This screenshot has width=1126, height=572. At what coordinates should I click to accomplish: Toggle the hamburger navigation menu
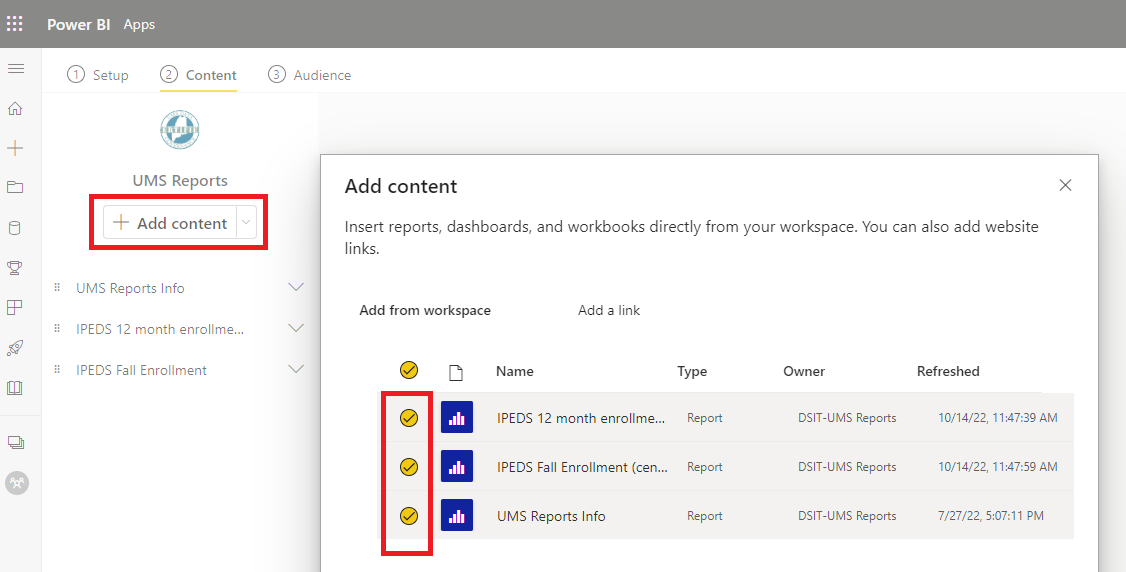point(15,69)
